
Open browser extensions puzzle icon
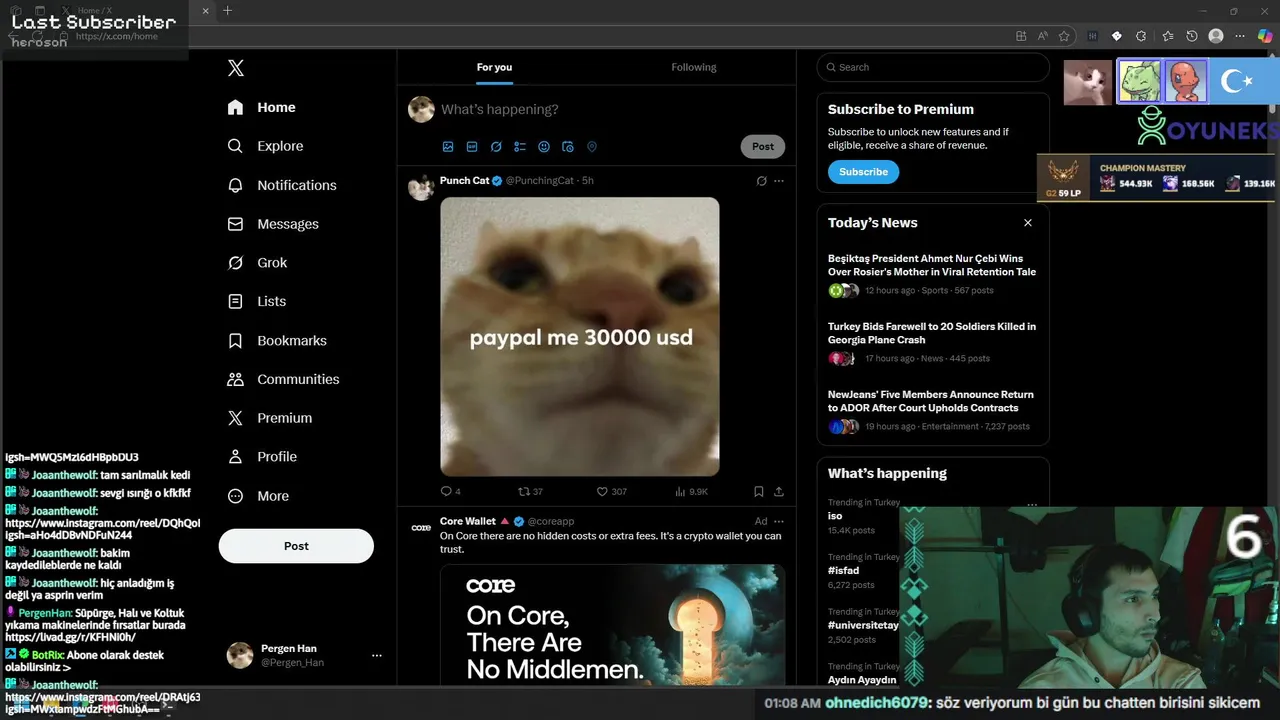tap(1141, 36)
